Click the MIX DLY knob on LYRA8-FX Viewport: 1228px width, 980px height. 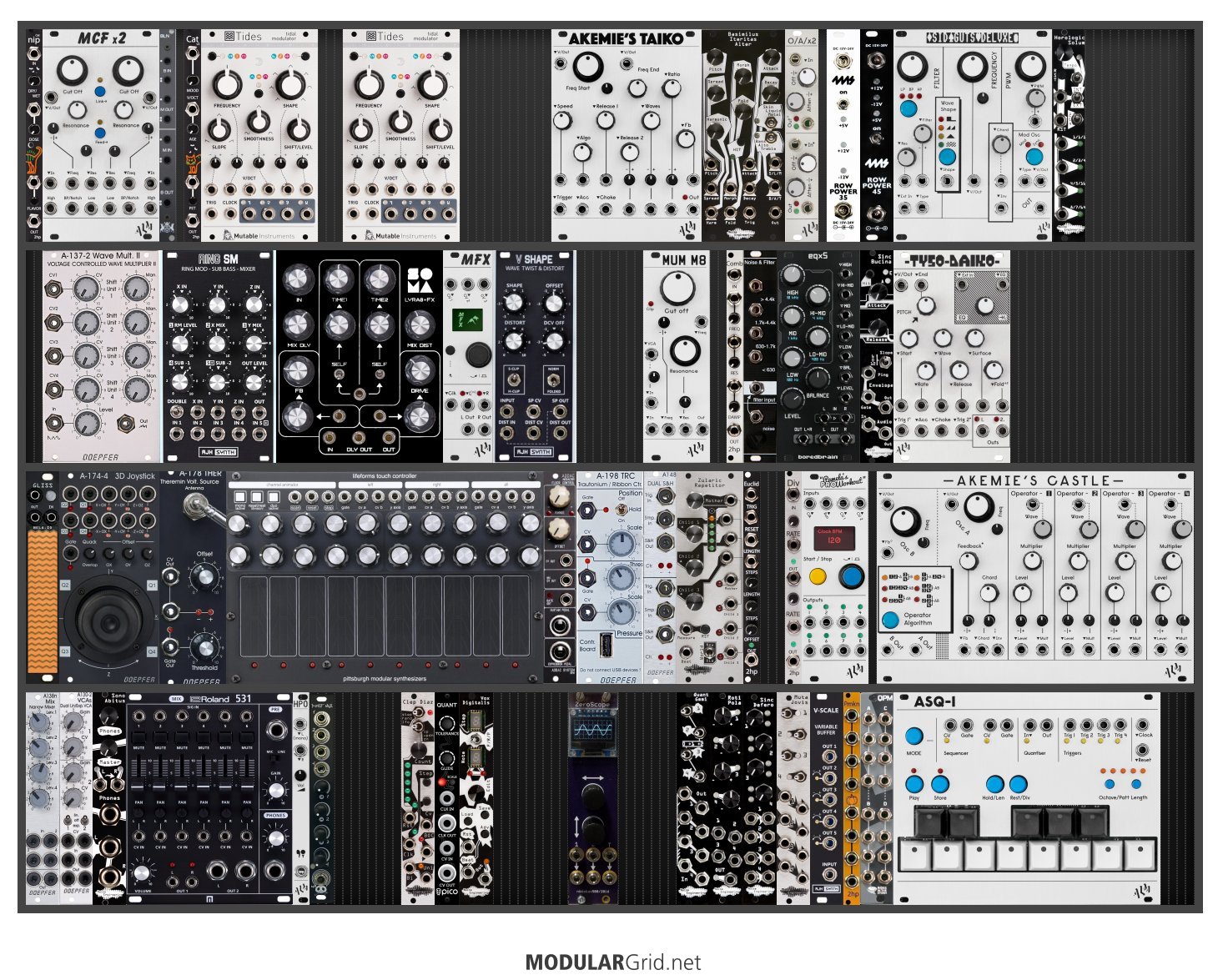pyautogui.click(x=299, y=325)
